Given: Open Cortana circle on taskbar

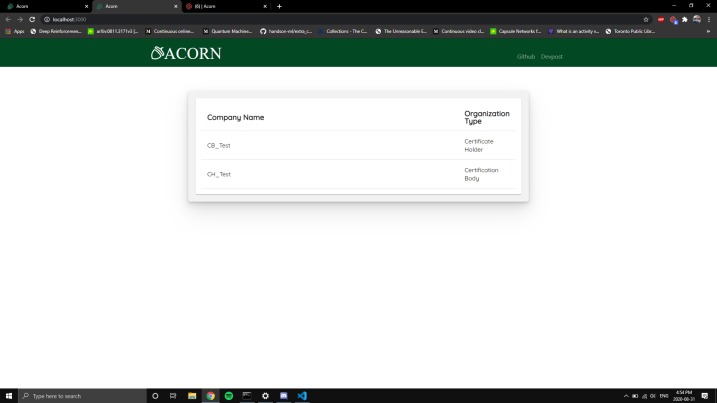Looking at the screenshot, I should pos(155,396).
